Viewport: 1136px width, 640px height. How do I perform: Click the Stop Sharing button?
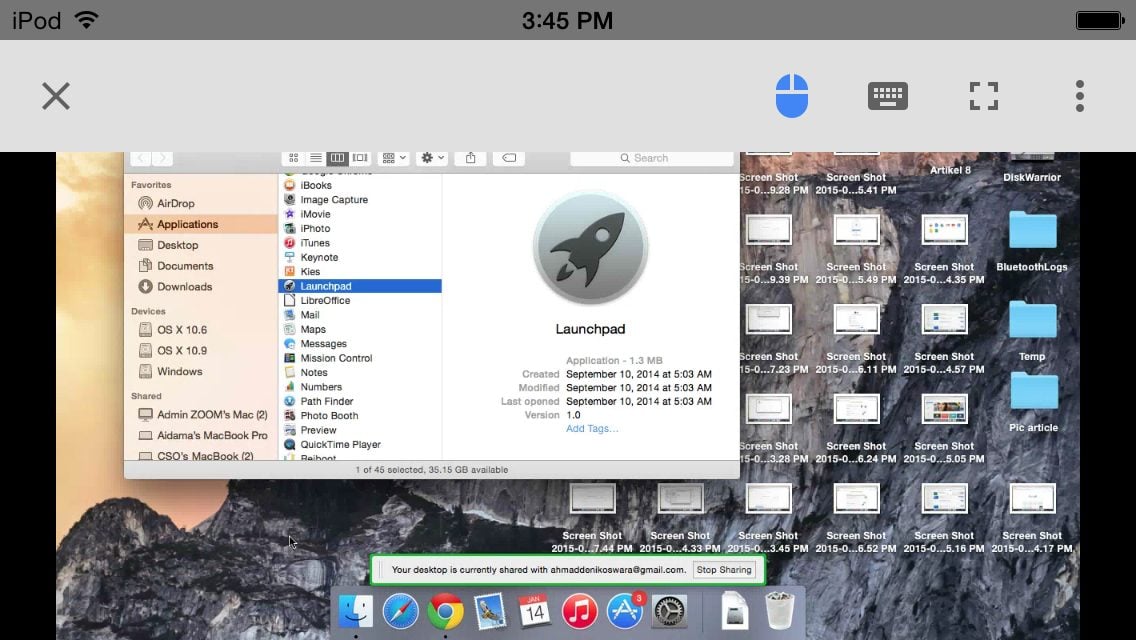click(x=724, y=570)
